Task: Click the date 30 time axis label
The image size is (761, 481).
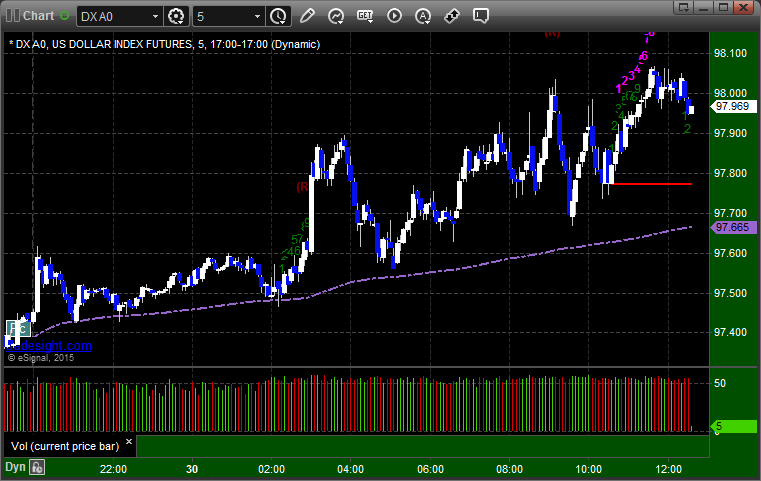Action: pos(192,469)
